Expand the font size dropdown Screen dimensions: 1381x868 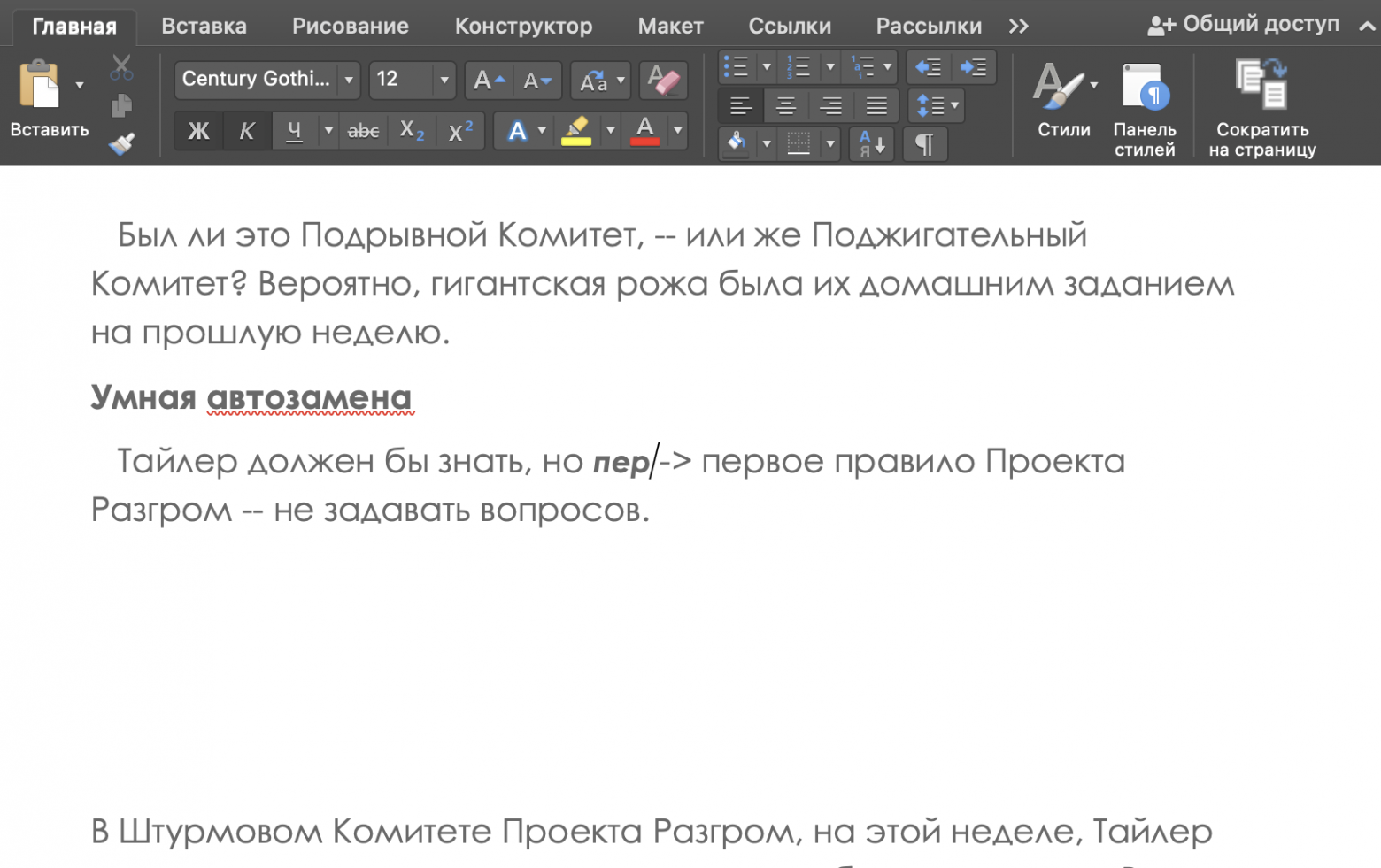[x=443, y=80]
